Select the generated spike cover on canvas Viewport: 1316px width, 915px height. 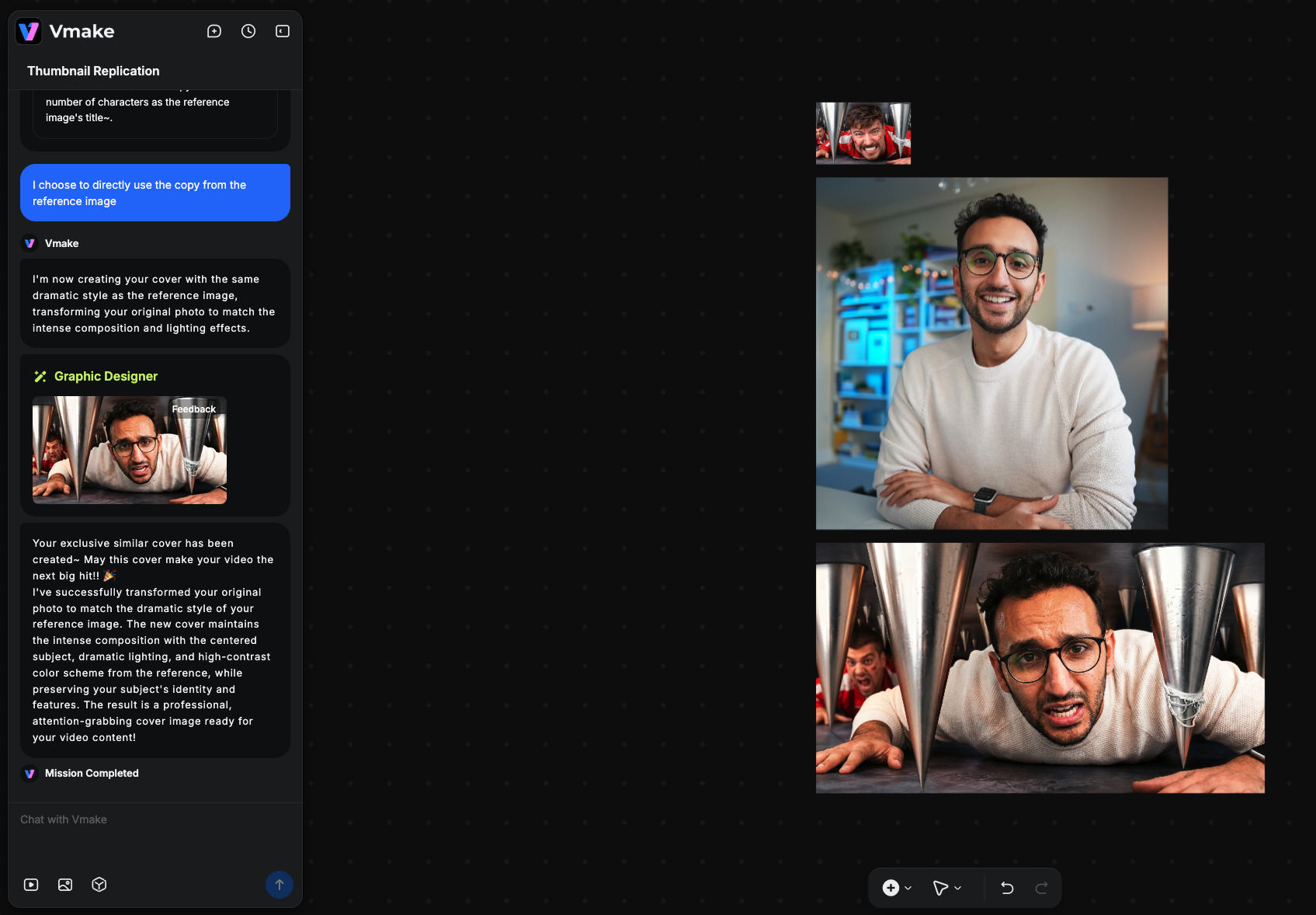point(1040,668)
